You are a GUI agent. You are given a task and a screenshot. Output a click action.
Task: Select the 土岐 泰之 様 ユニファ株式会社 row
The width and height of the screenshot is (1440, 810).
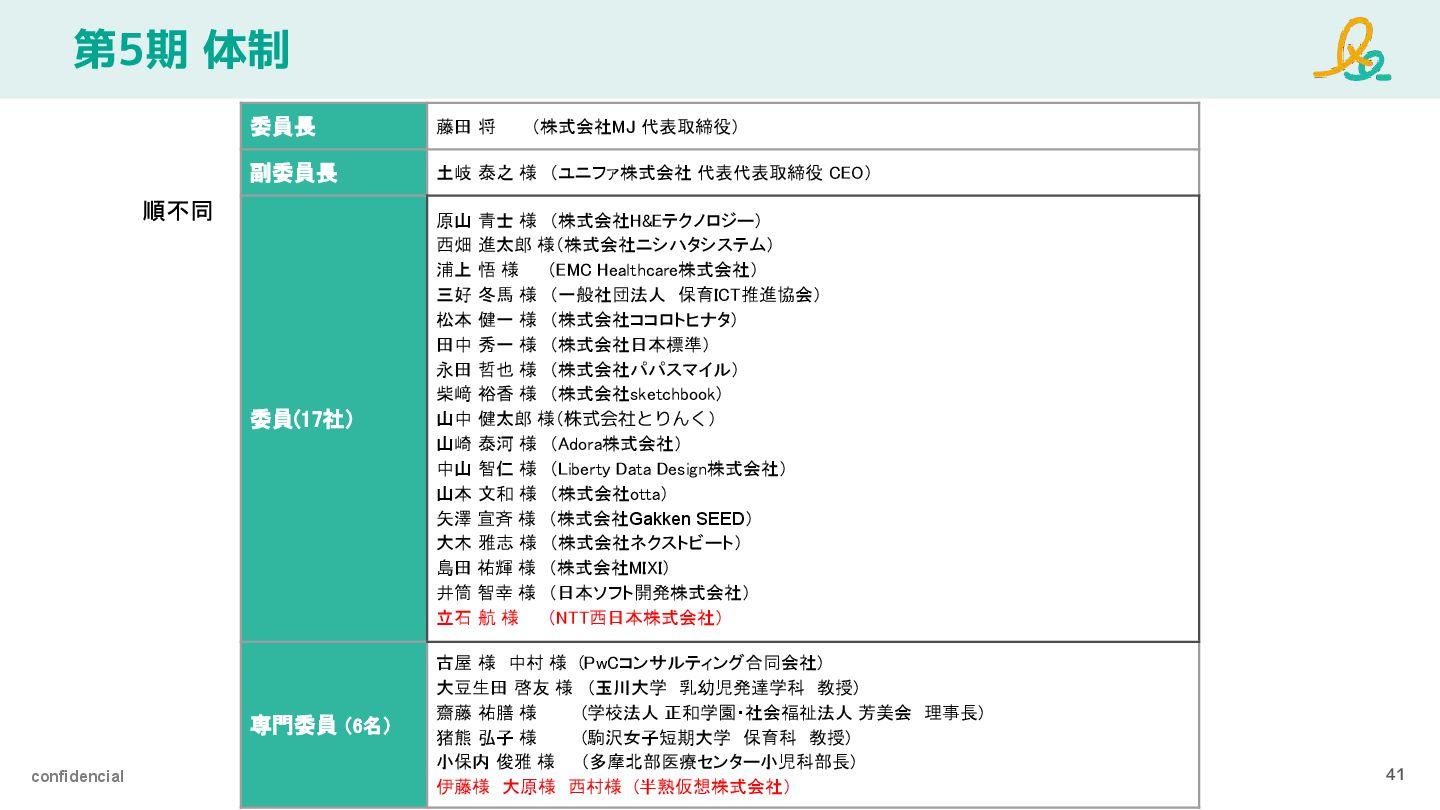[813, 173]
